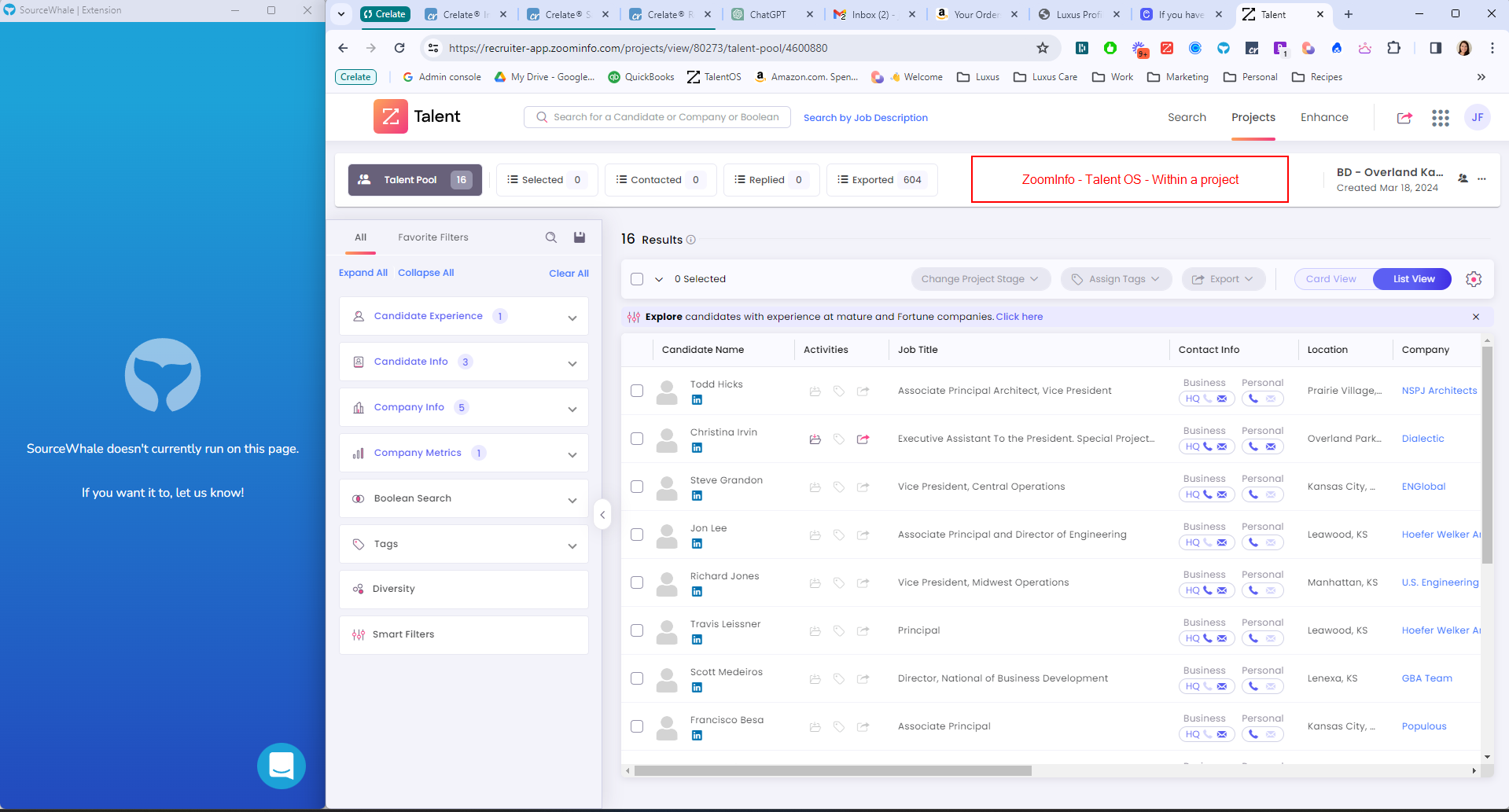
Task: Open the SourceWhale chat bubble button
Action: tap(281, 766)
